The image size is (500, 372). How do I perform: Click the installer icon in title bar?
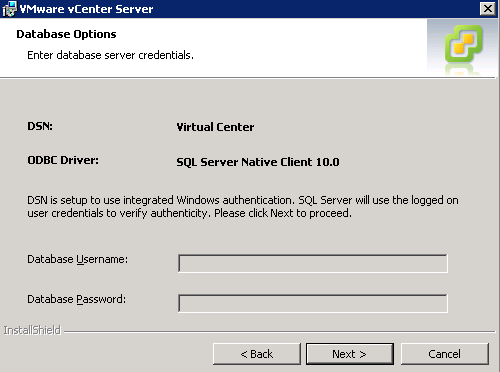pyautogui.click(x=9, y=9)
